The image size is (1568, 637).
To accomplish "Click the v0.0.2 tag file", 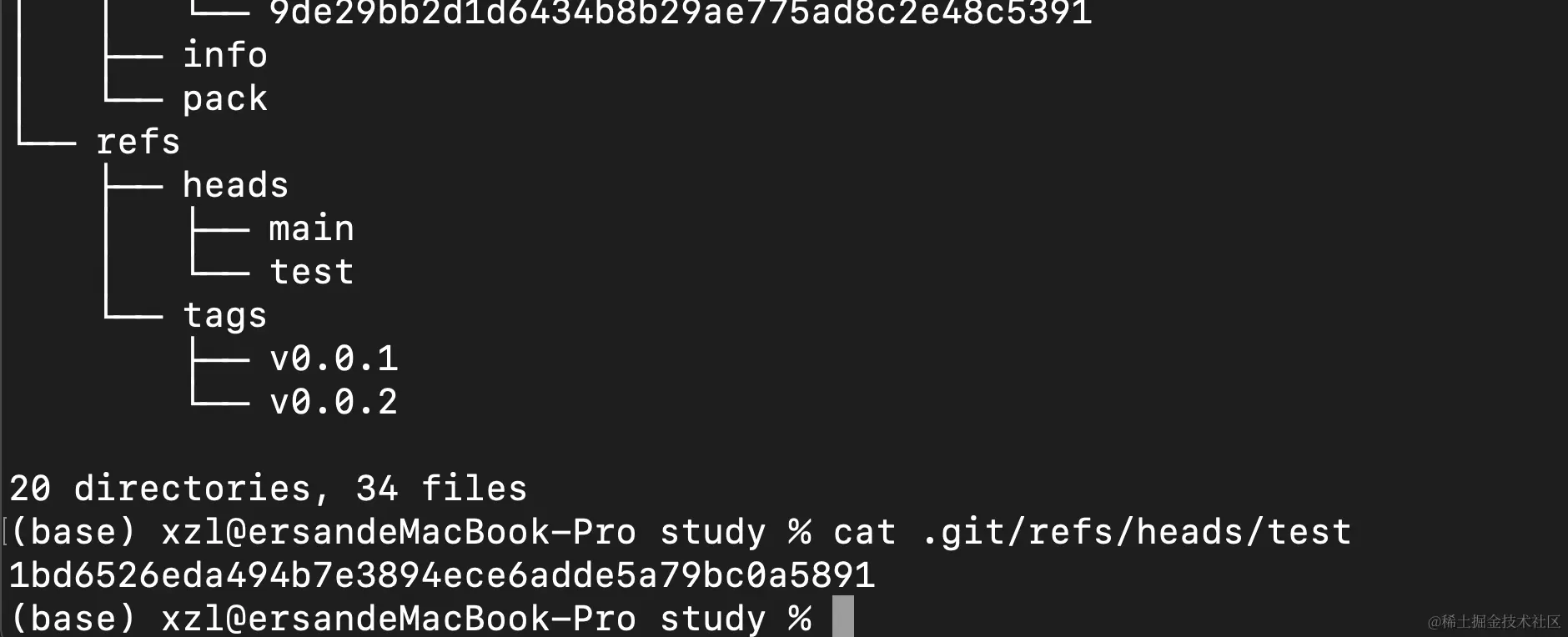I will coord(334,402).
